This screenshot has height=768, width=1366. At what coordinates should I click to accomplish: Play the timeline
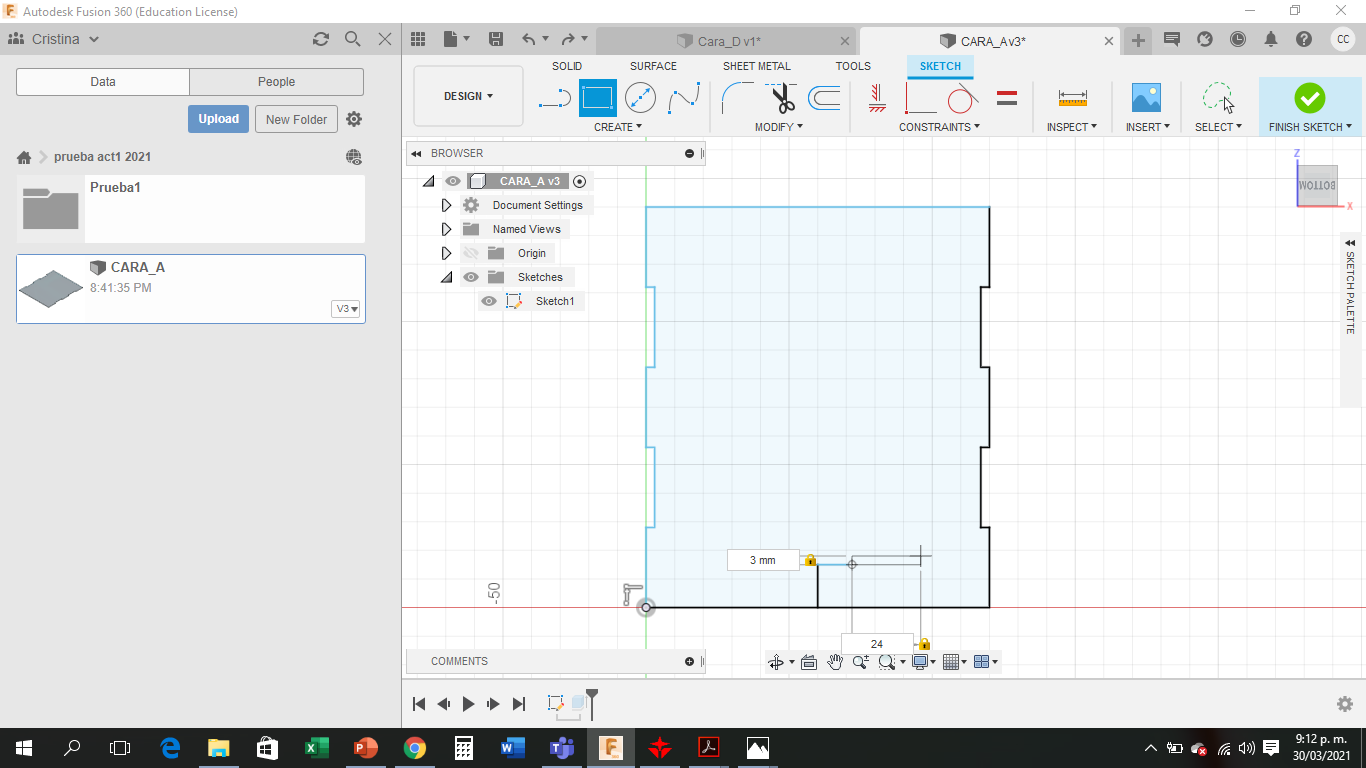click(x=468, y=704)
